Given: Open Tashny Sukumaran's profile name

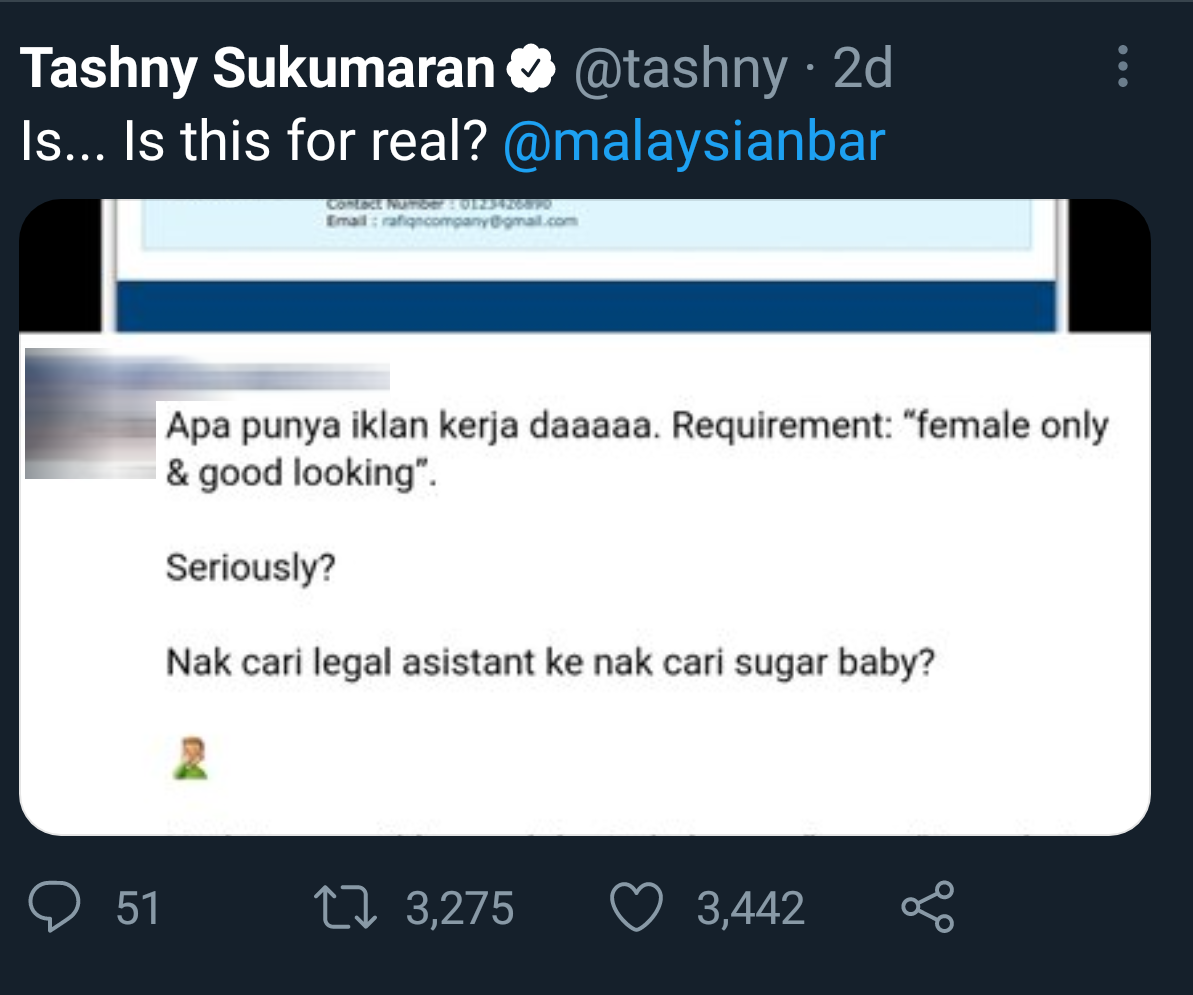Looking at the screenshot, I should click(x=257, y=69).
